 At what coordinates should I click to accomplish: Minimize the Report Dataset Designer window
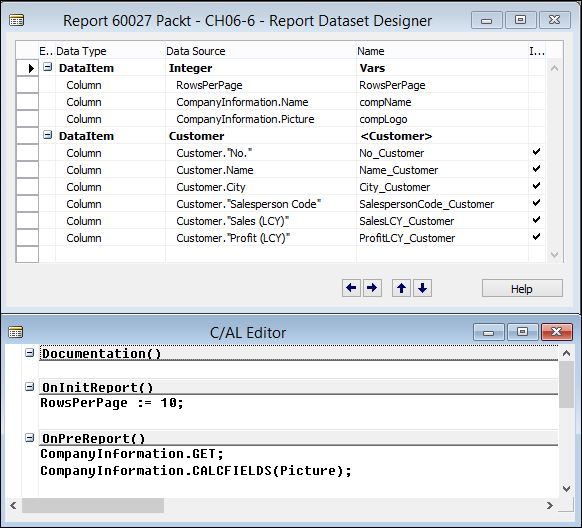coord(487,20)
